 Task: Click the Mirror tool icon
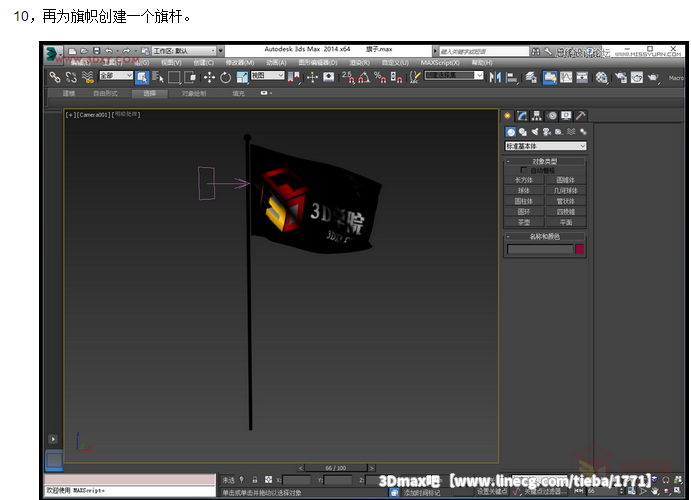pos(495,78)
